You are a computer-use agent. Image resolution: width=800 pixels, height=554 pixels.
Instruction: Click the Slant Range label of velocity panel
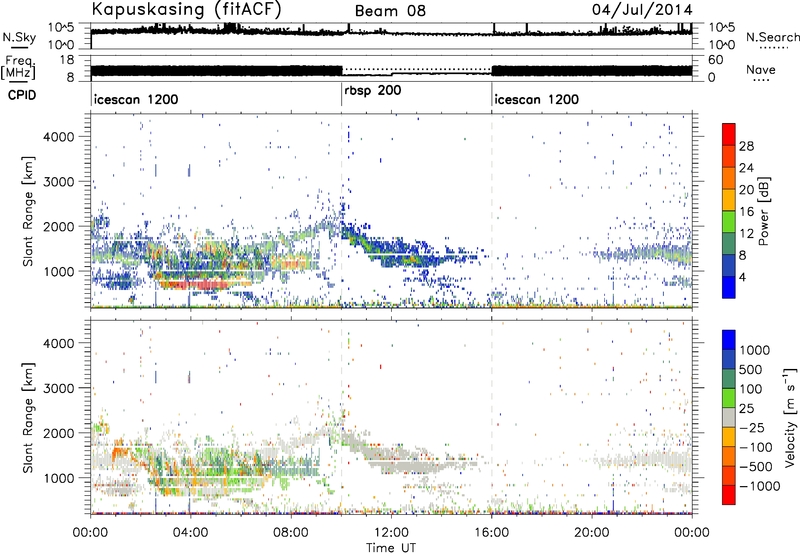tap(28, 417)
